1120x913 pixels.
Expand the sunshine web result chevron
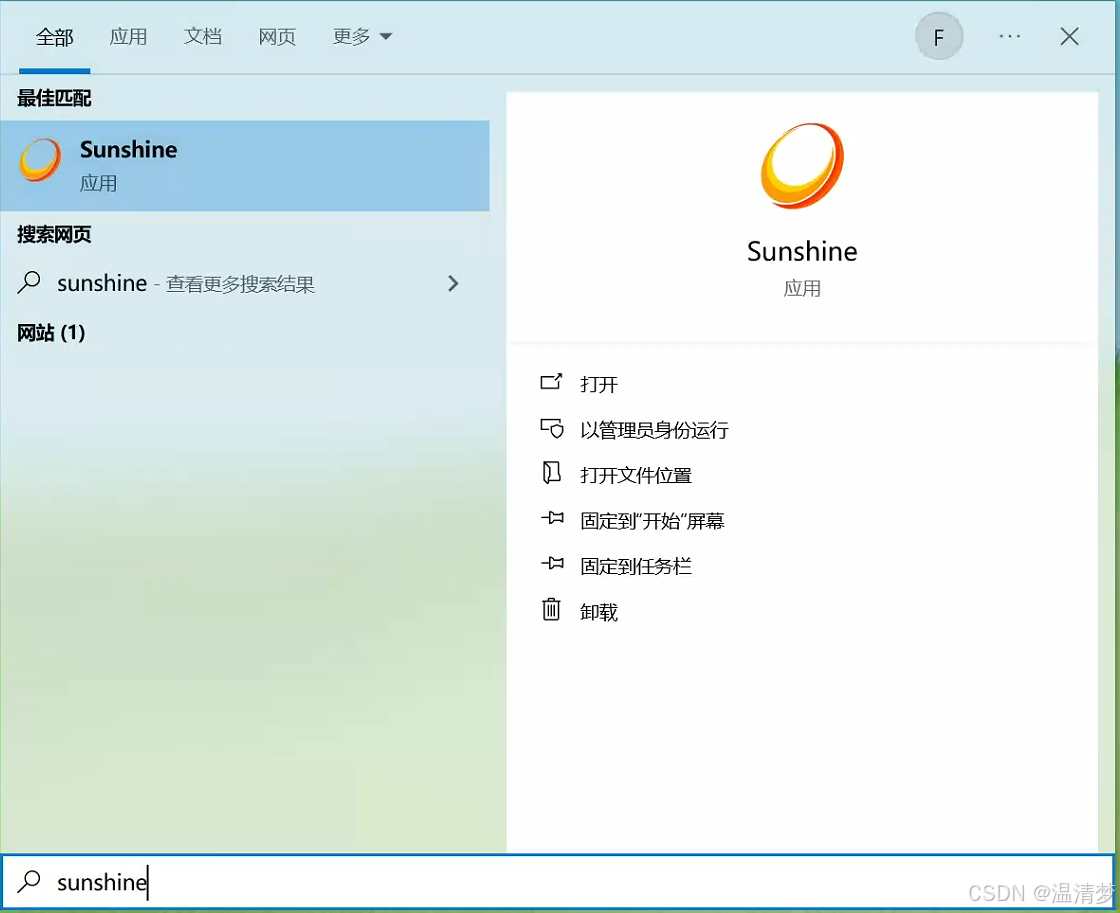[x=453, y=284]
